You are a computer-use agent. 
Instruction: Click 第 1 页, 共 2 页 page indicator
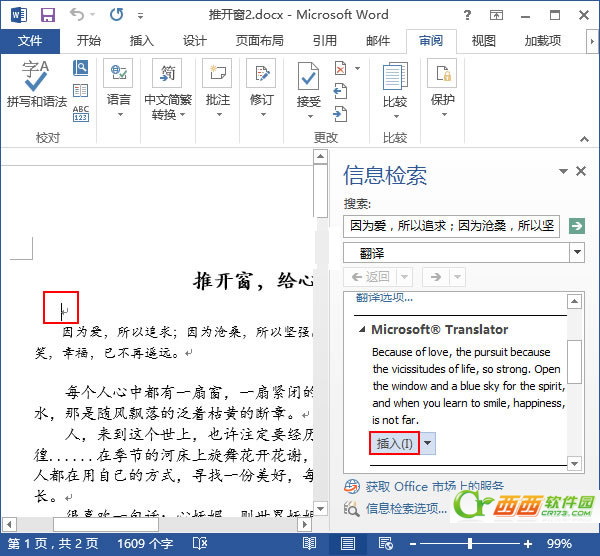click(52, 543)
